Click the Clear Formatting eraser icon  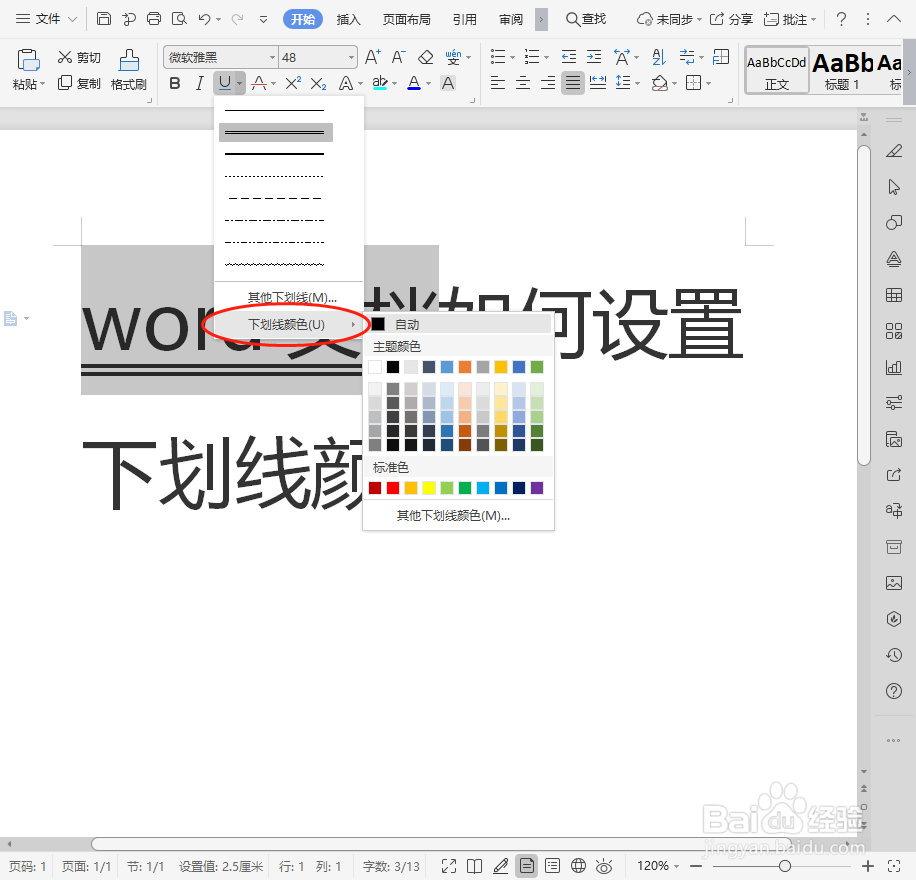pos(426,57)
